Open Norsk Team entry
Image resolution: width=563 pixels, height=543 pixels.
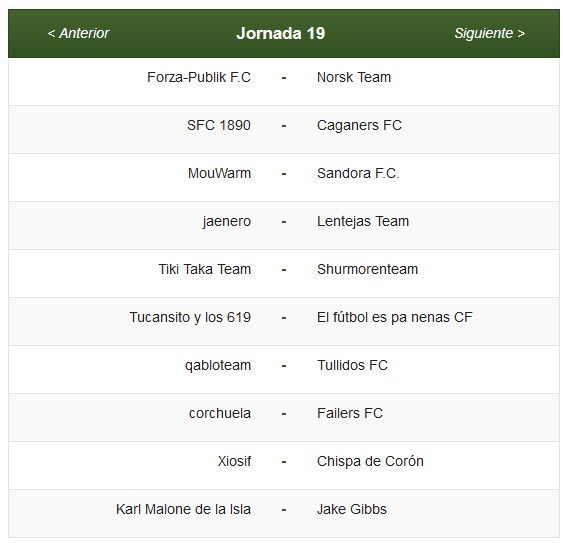coord(354,77)
